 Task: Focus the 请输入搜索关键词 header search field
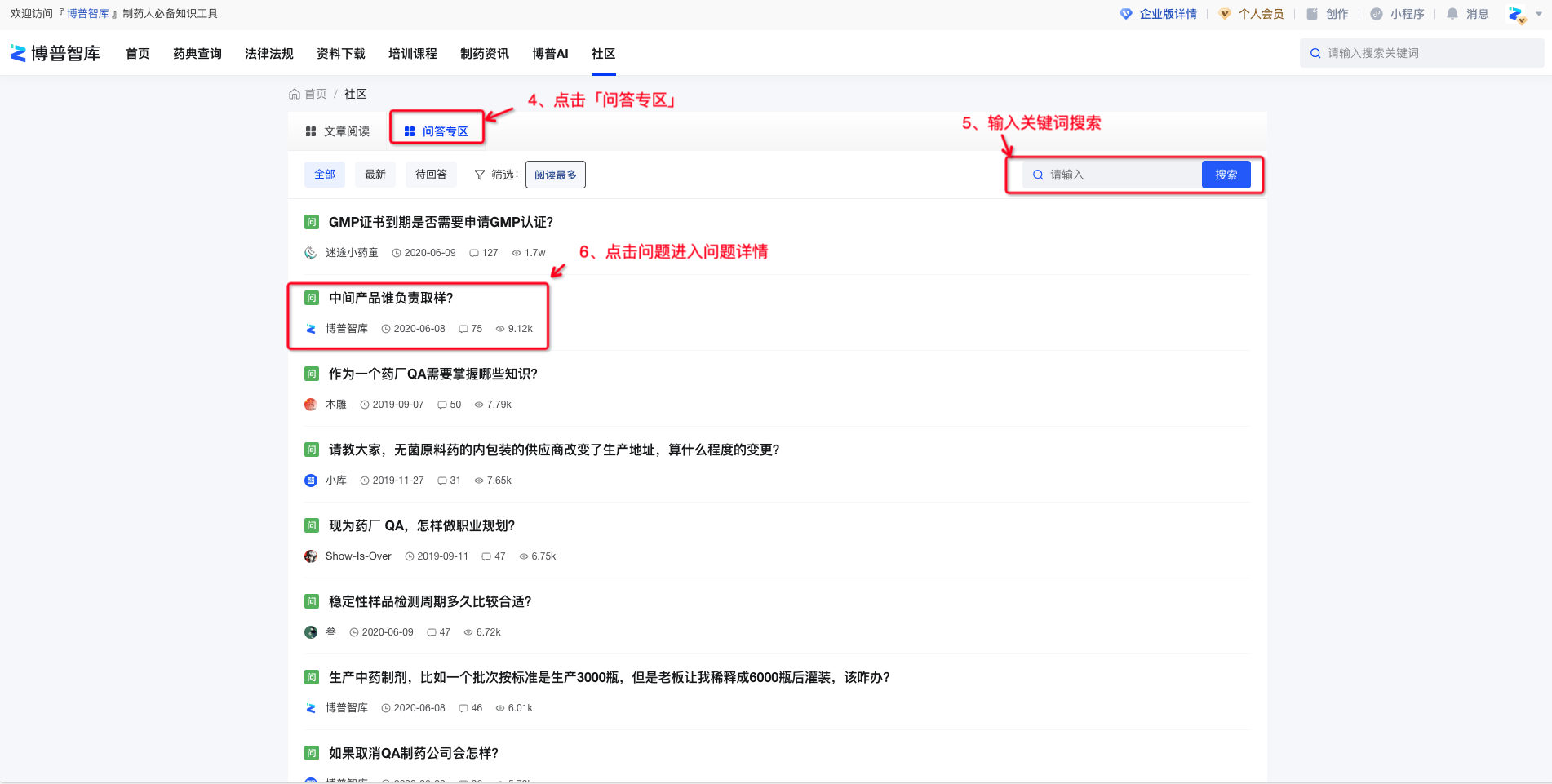coord(1421,53)
